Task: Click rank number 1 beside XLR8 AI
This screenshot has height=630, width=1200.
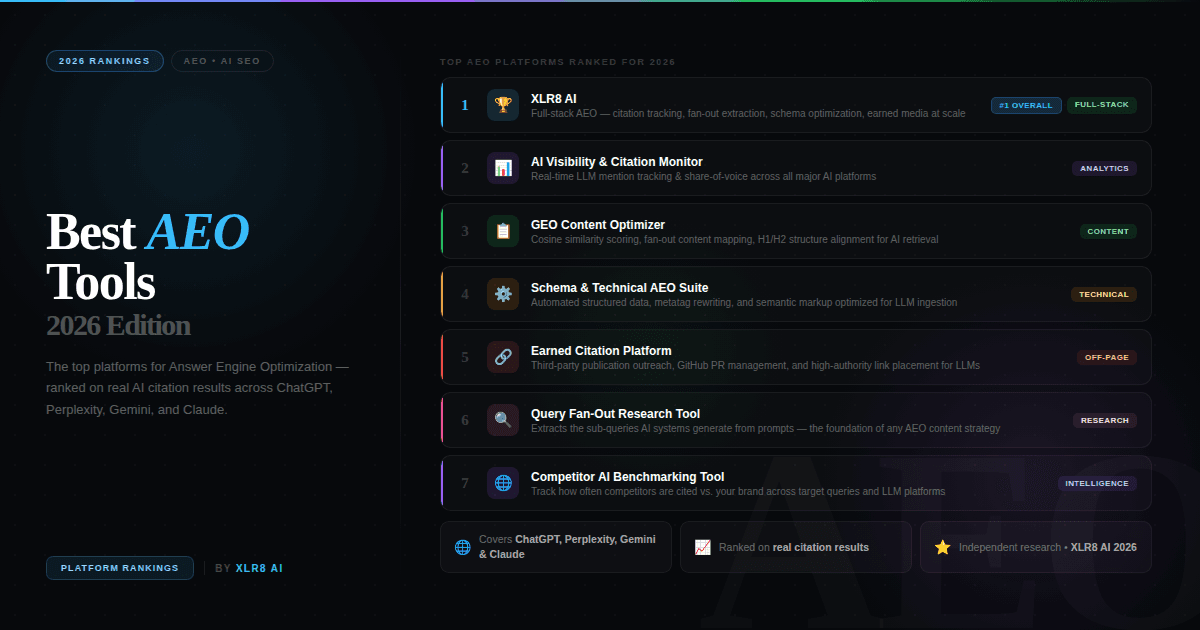Action: click(464, 105)
